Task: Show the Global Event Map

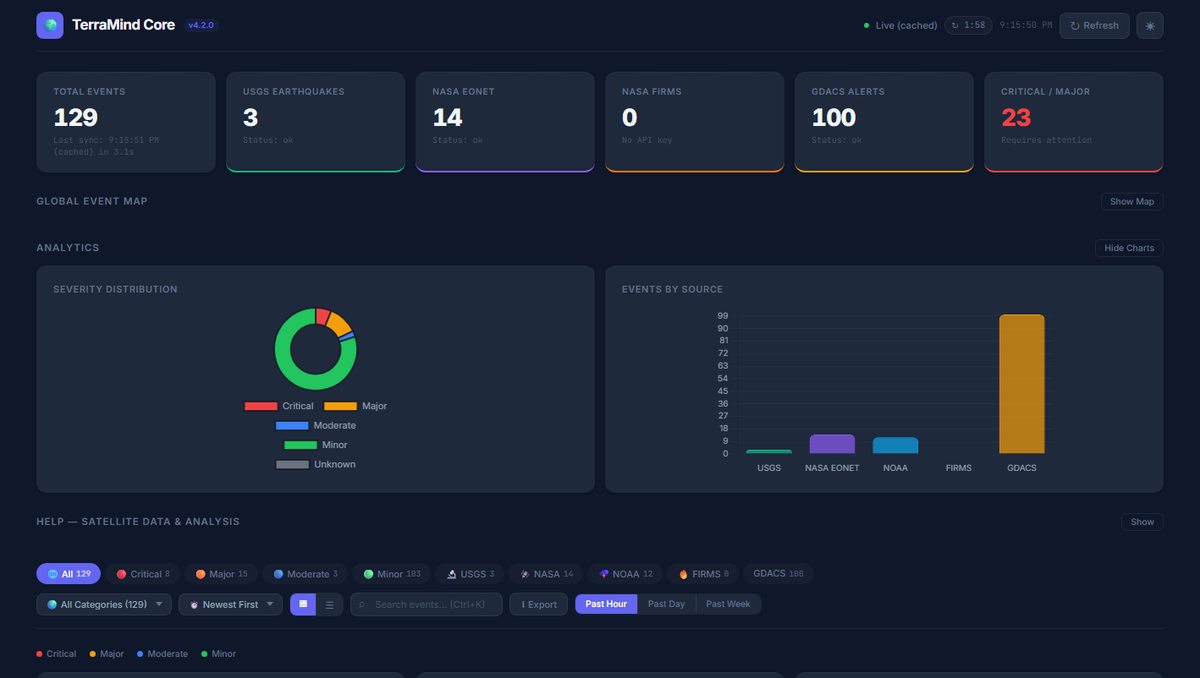Action: tap(1132, 201)
